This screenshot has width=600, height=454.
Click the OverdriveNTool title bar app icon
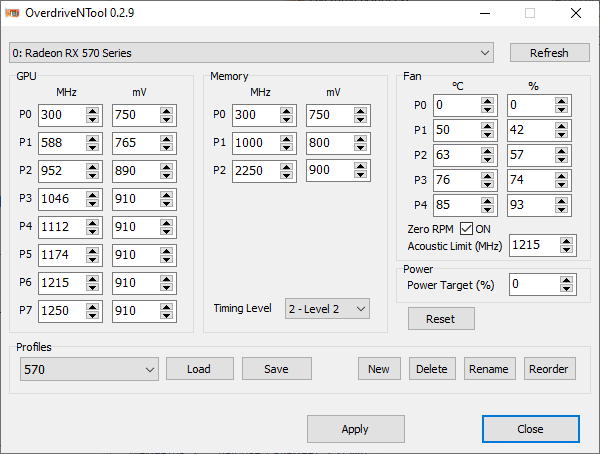pos(12,13)
